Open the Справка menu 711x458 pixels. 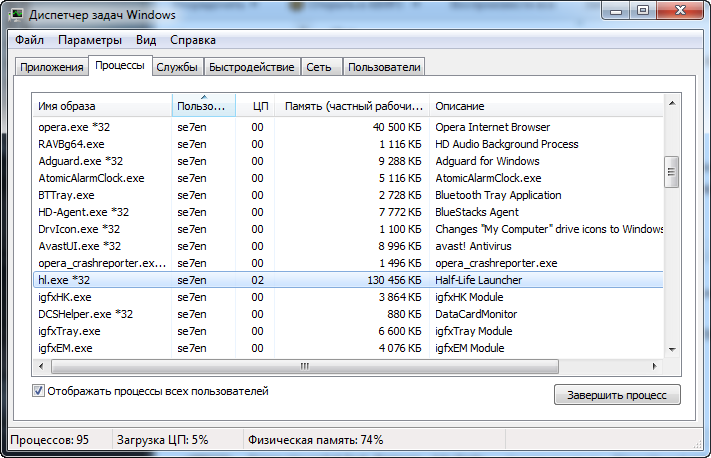pyautogui.click(x=193, y=40)
